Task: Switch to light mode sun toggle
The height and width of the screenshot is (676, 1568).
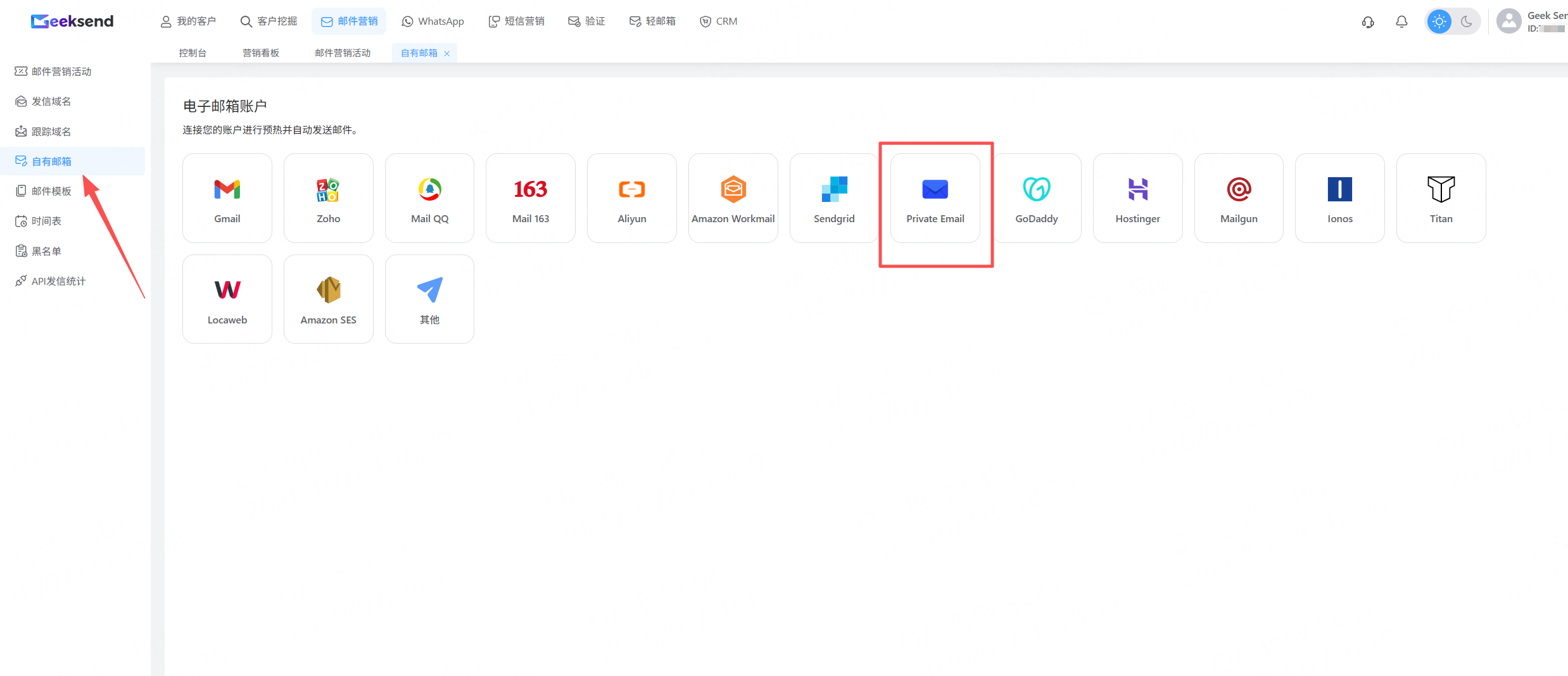Action: [1439, 22]
